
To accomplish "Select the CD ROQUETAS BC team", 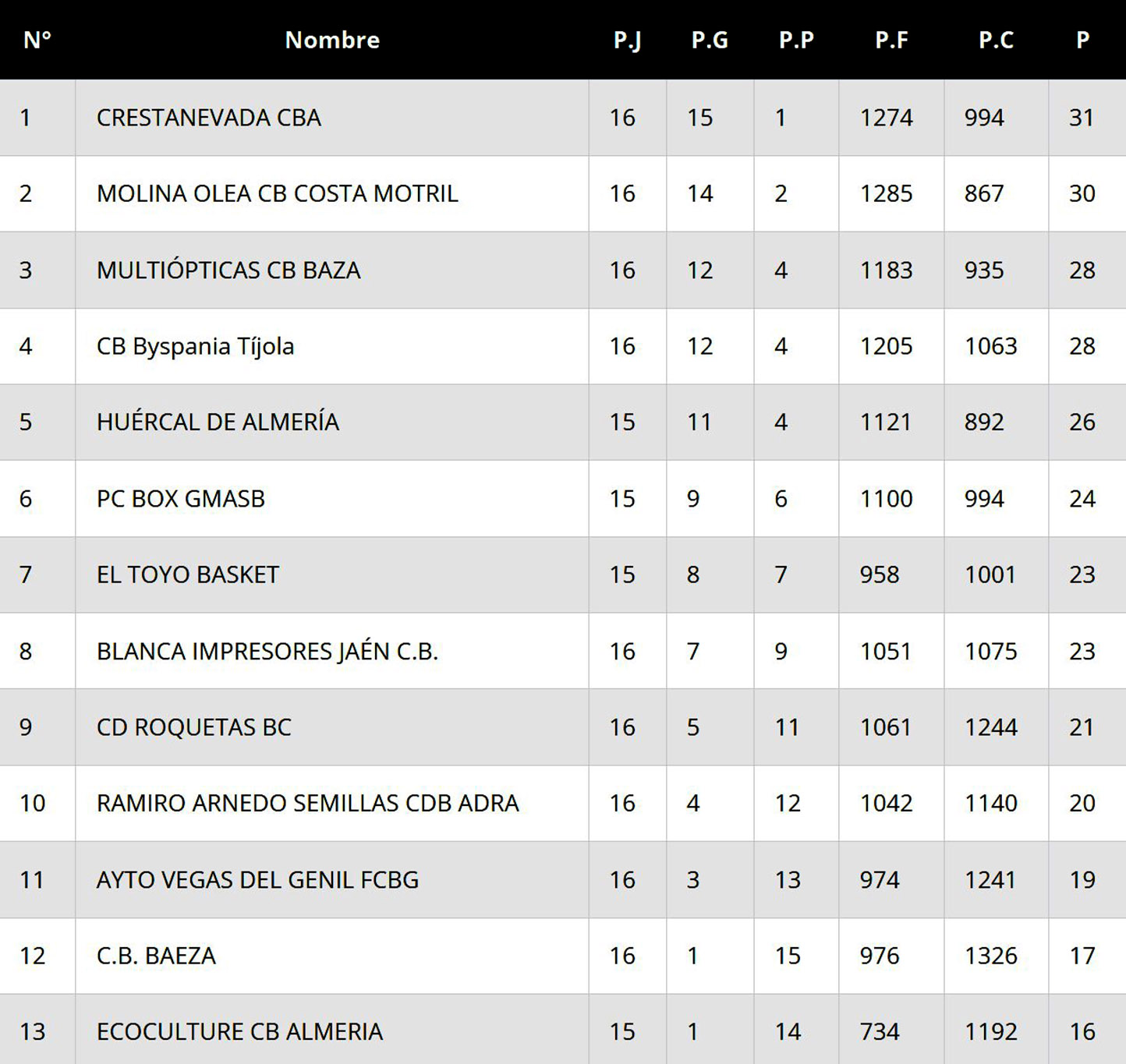I will click(193, 727).
